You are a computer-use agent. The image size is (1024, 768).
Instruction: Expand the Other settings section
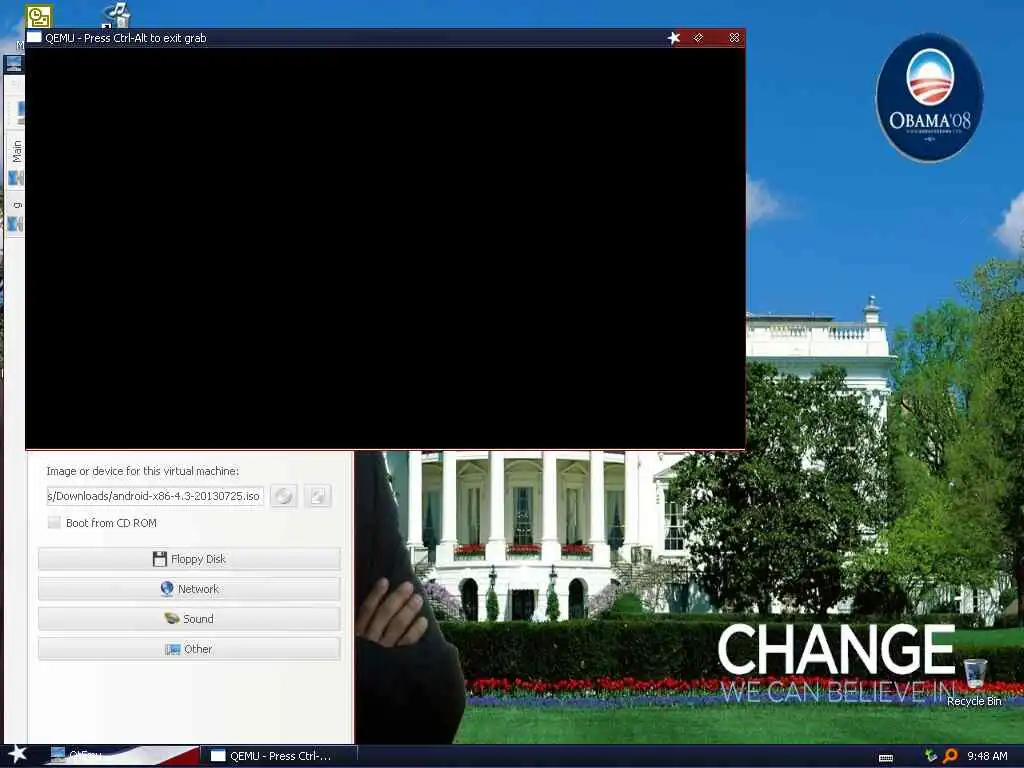[x=189, y=649]
